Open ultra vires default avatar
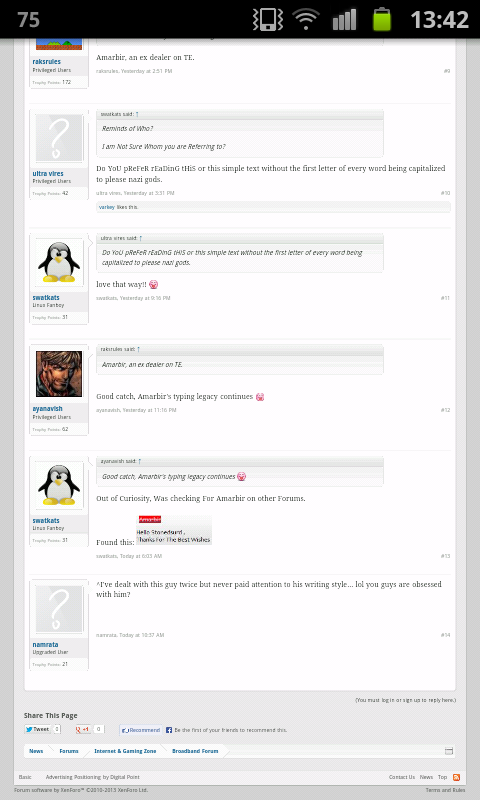This screenshot has width=480, height=800. [x=59, y=138]
